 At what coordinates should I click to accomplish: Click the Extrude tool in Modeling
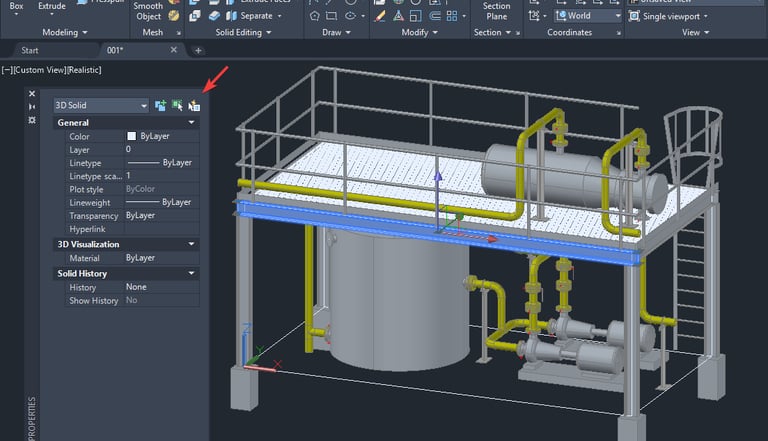coord(52,6)
